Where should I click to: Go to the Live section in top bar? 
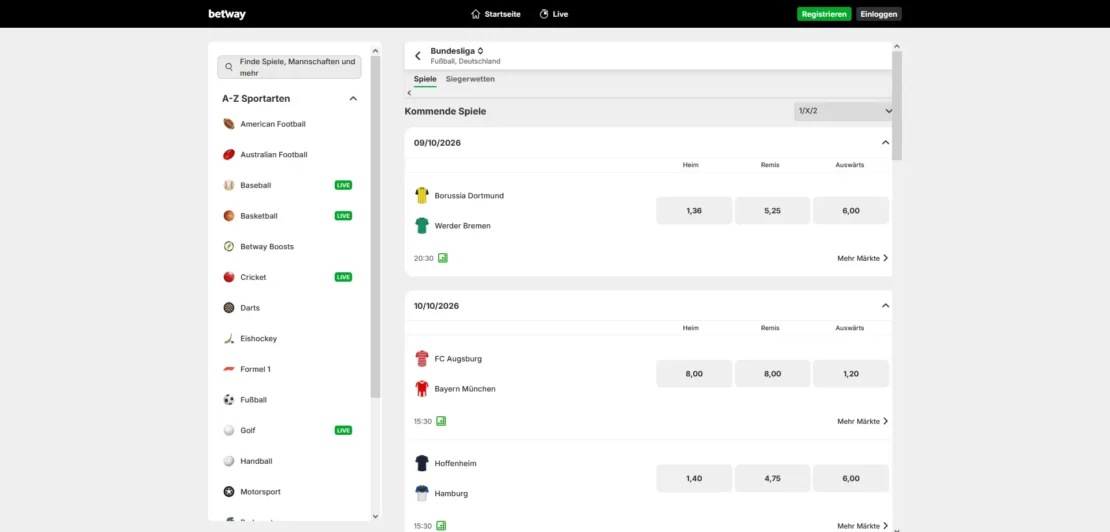click(x=554, y=14)
